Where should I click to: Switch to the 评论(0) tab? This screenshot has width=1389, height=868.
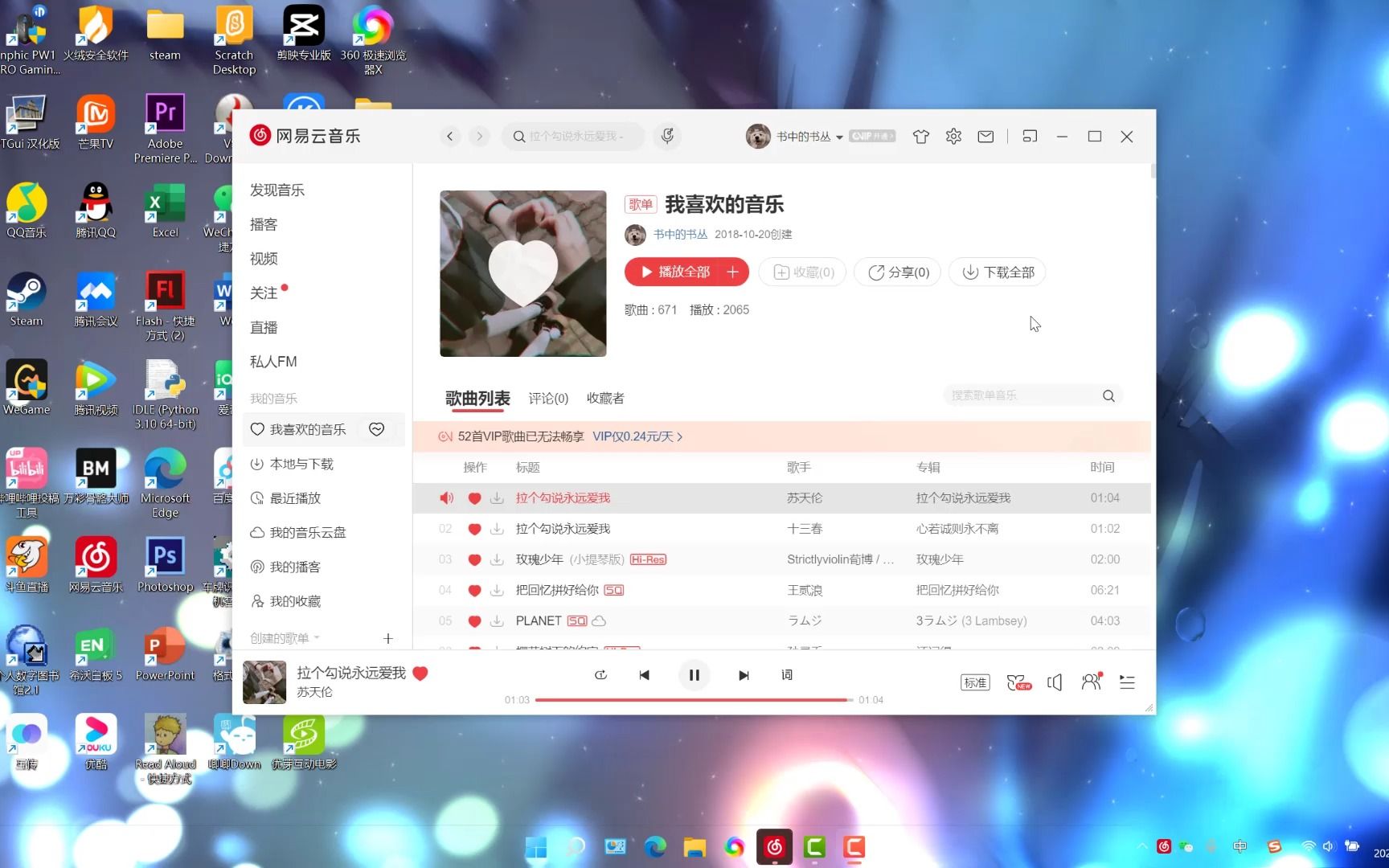point(548,399)
